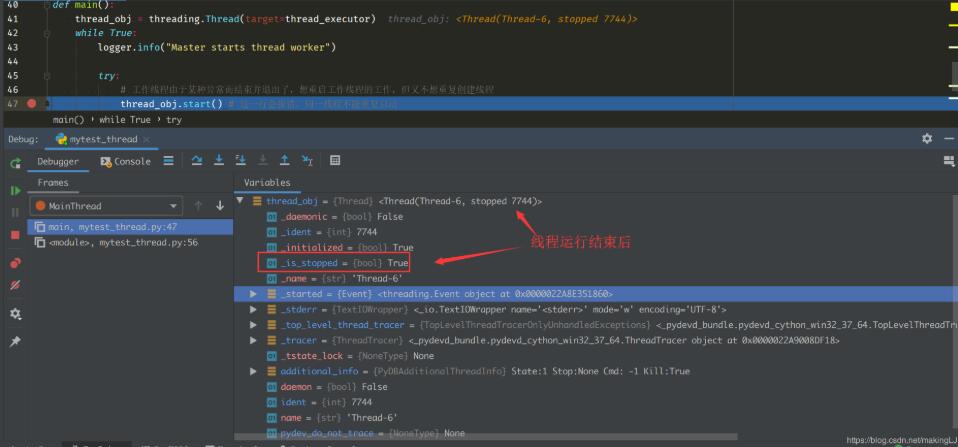Click the logger.info code line 43
958x447 pixels.
[x=216, y=47]
